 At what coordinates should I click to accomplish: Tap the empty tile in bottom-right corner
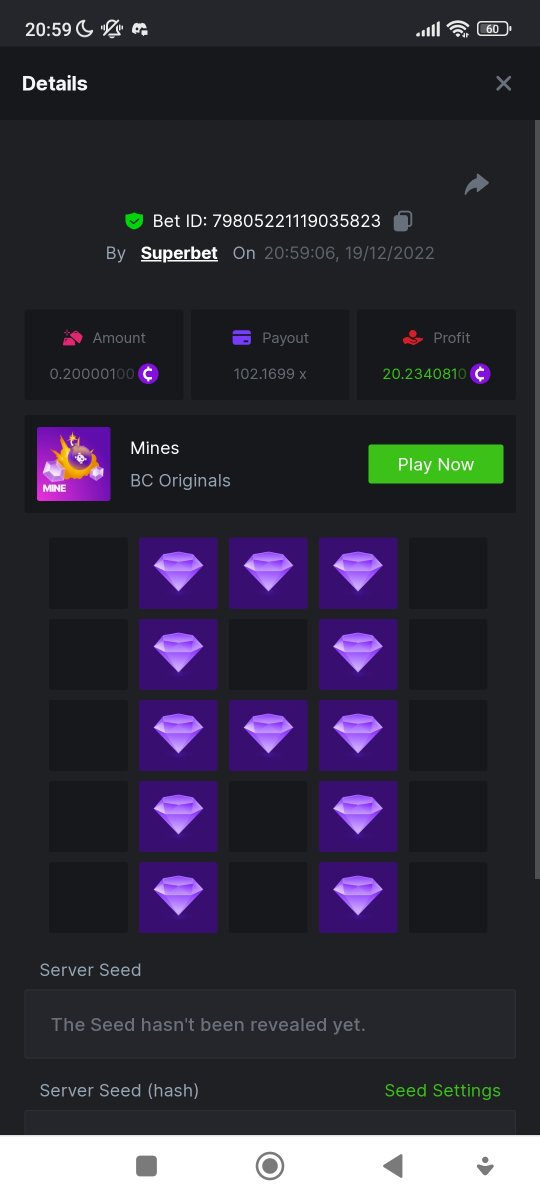tap(448, 897)
